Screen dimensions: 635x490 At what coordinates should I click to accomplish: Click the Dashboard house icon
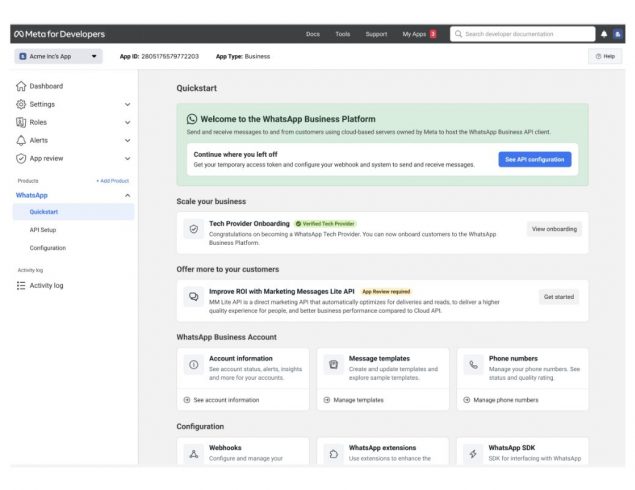[x=21, y=86]
